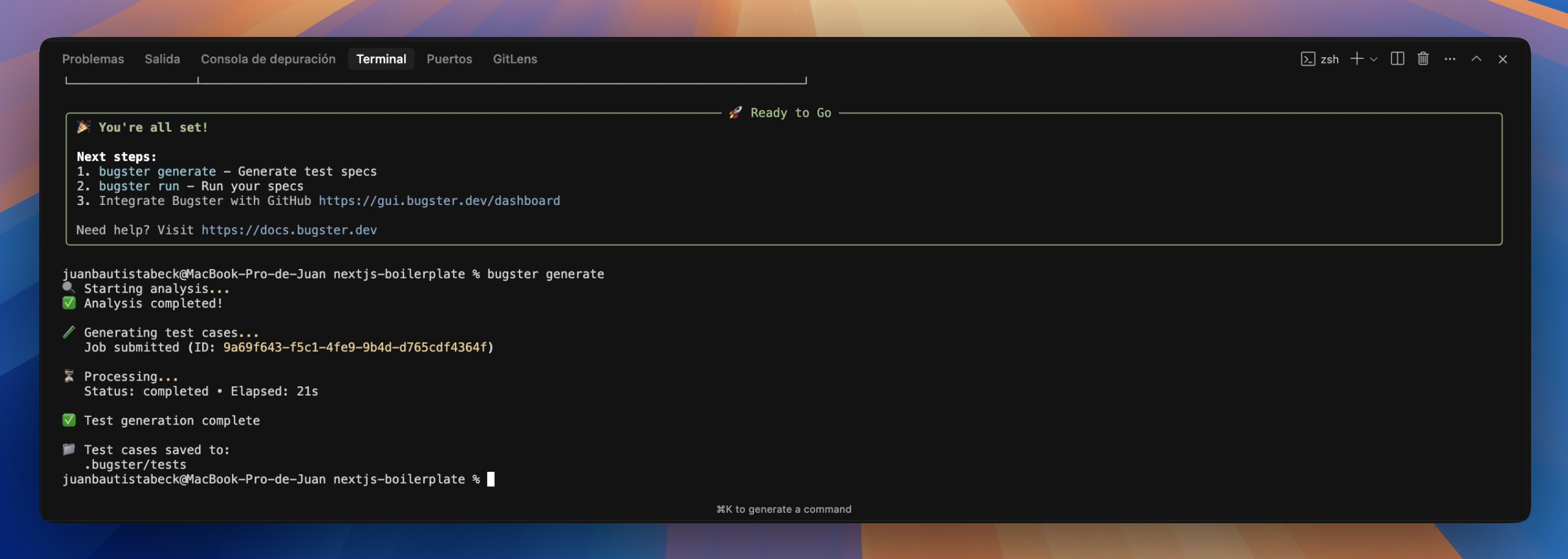1568x559 pixels.
Task: Click the terminal cursor at the last prompt
Action: click(491, 479)
